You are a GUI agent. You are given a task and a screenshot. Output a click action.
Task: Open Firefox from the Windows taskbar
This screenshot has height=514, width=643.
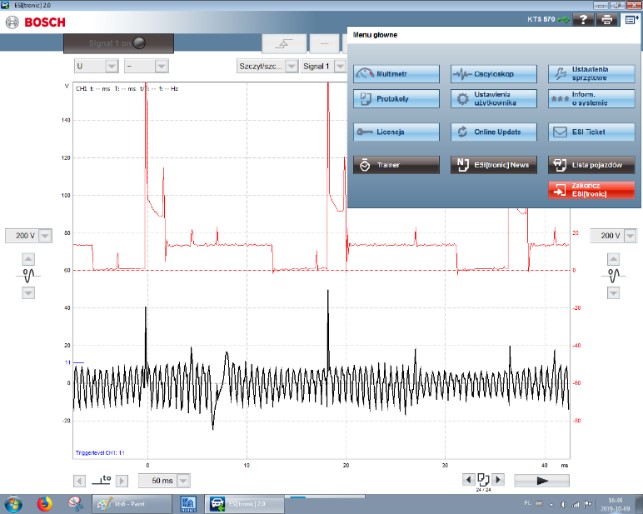tap(45, 503)
